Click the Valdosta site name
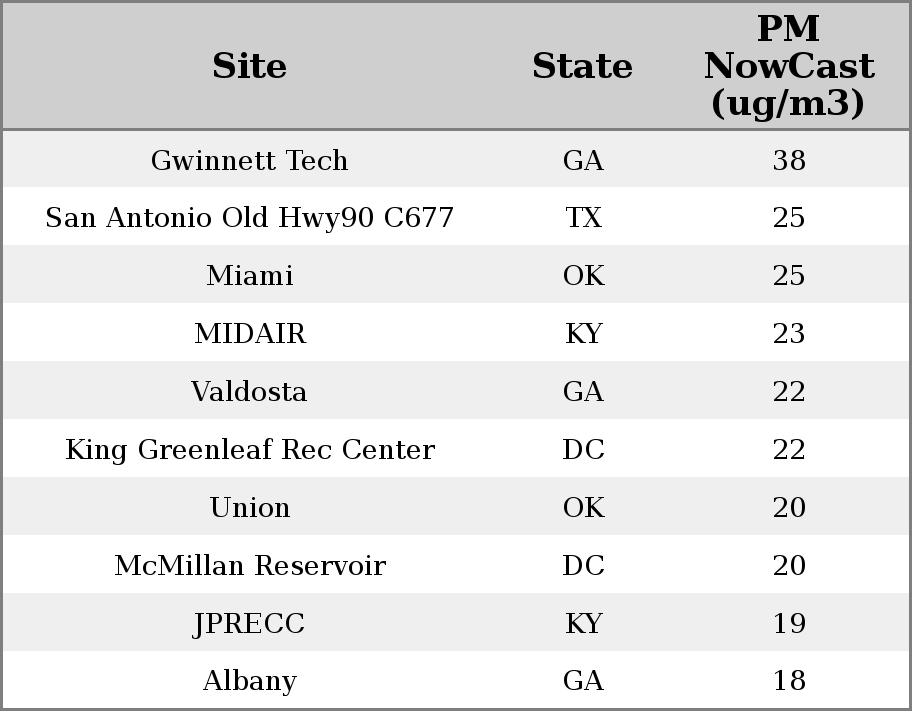 click(x=249, y=392)
